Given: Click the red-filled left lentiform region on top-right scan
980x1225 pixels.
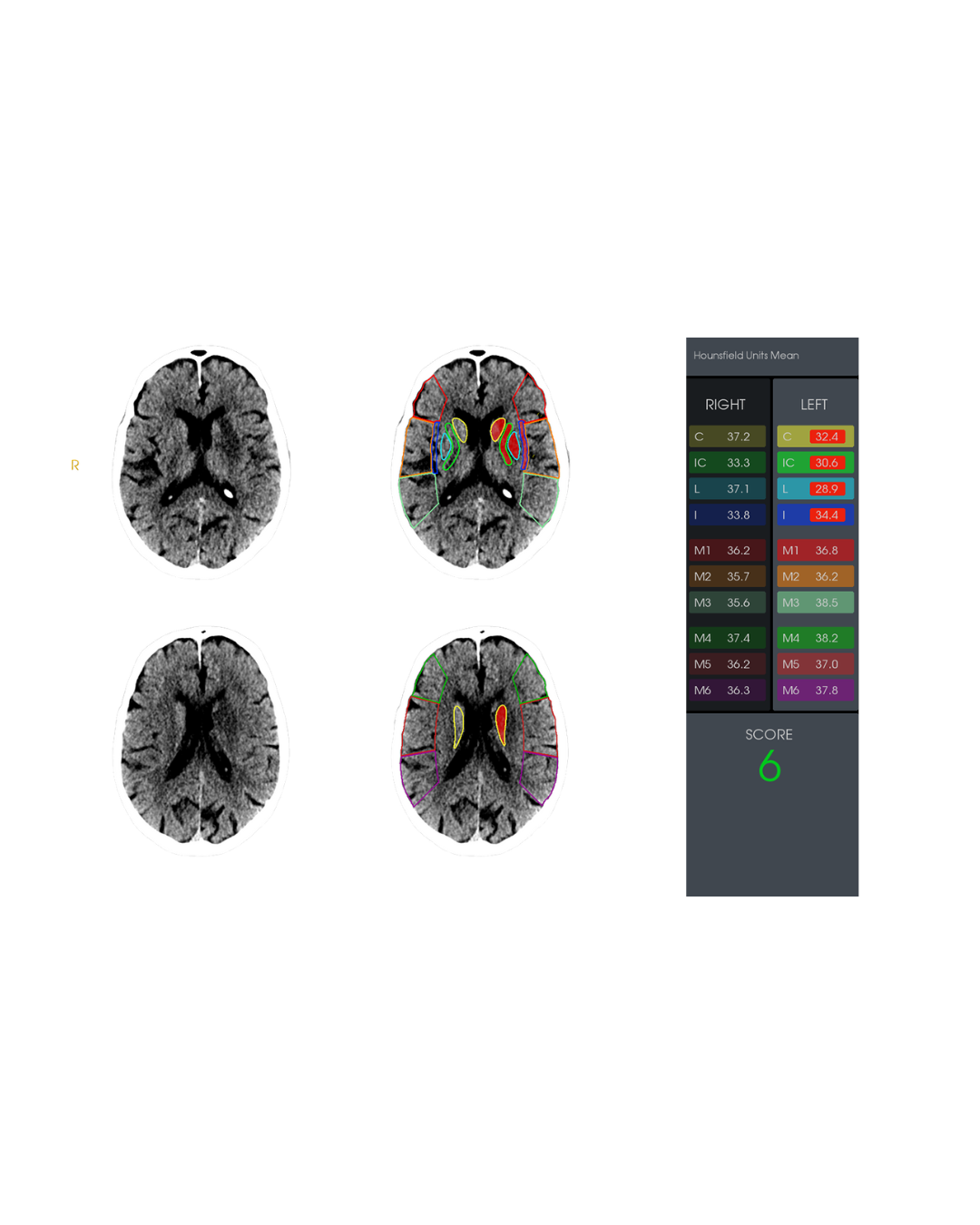Looking at the screenshot, I should pyautogui.click(x=514, y=446).
